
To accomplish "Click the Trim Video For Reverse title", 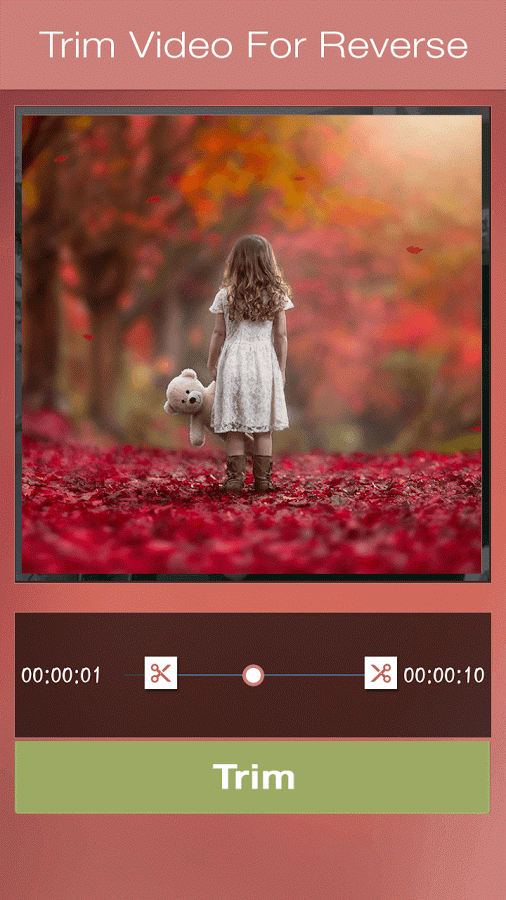I will [x=253, y=44].
